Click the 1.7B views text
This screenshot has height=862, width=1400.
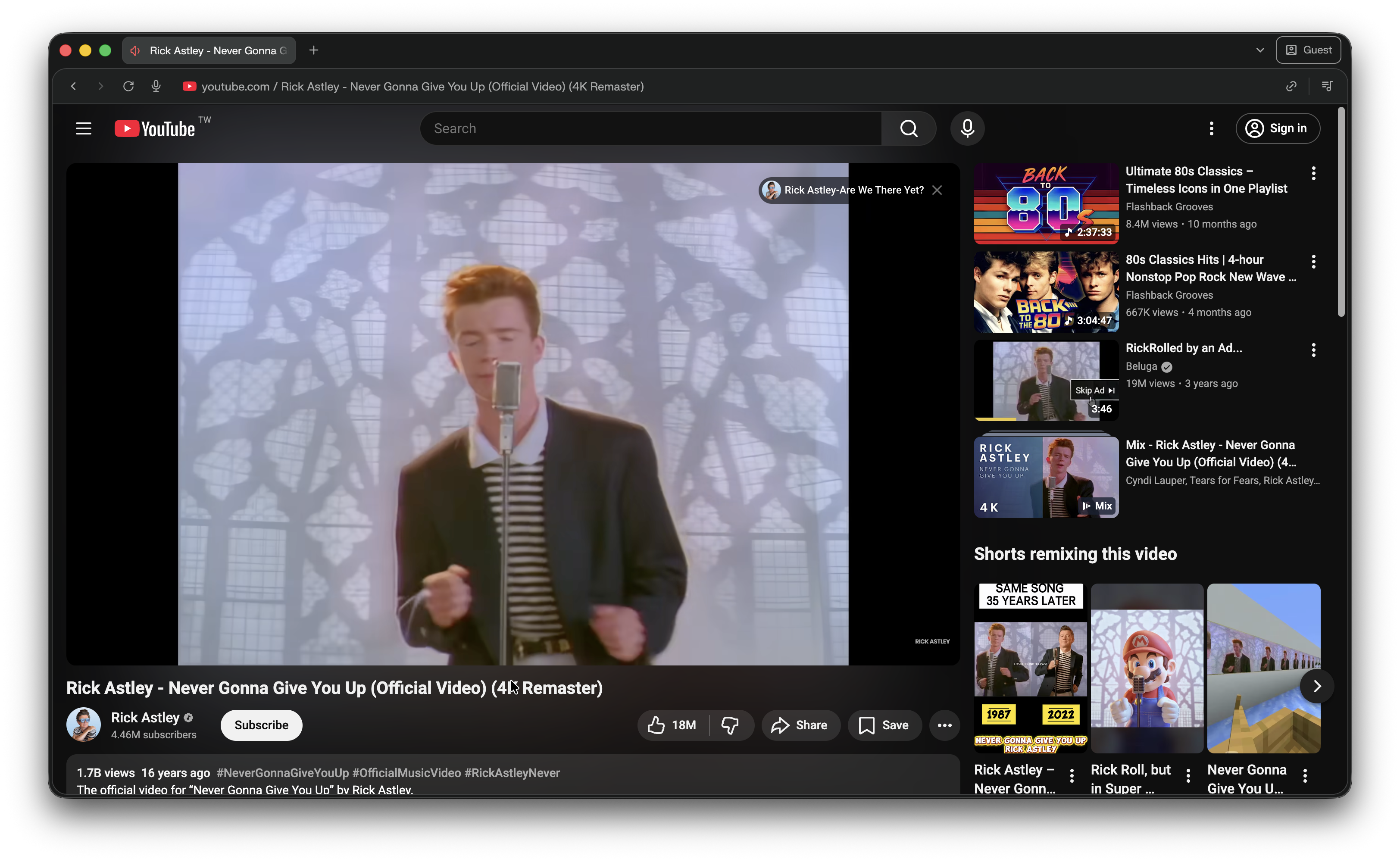(106, 772)
